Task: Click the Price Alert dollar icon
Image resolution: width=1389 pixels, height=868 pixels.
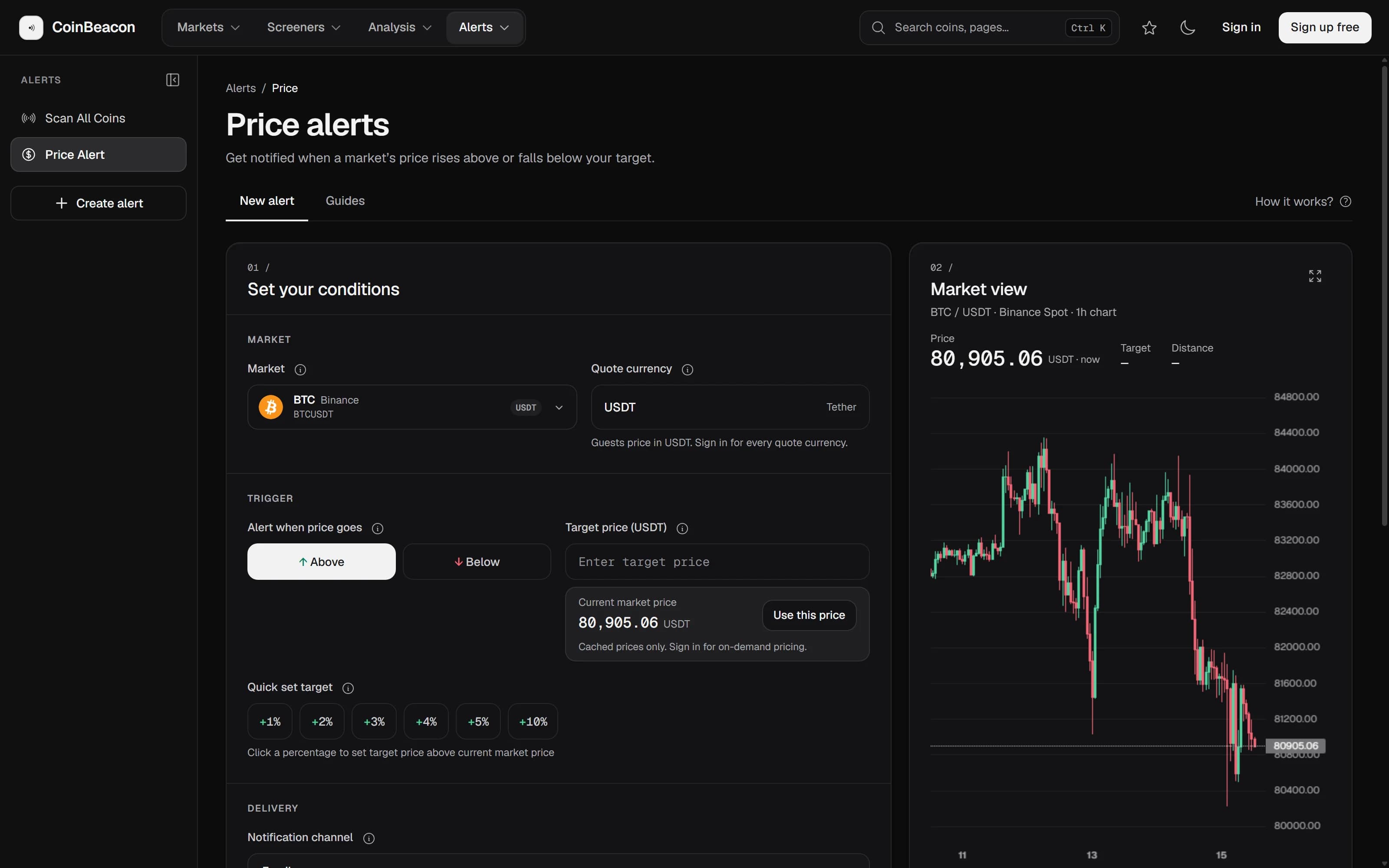Action: click(29, 155)
